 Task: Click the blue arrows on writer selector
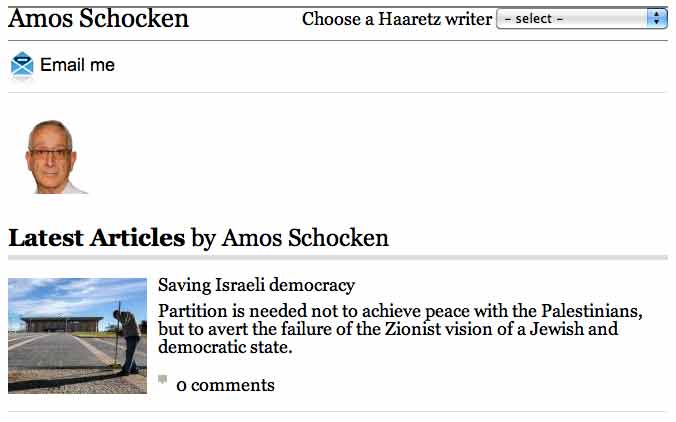point(657,19)
